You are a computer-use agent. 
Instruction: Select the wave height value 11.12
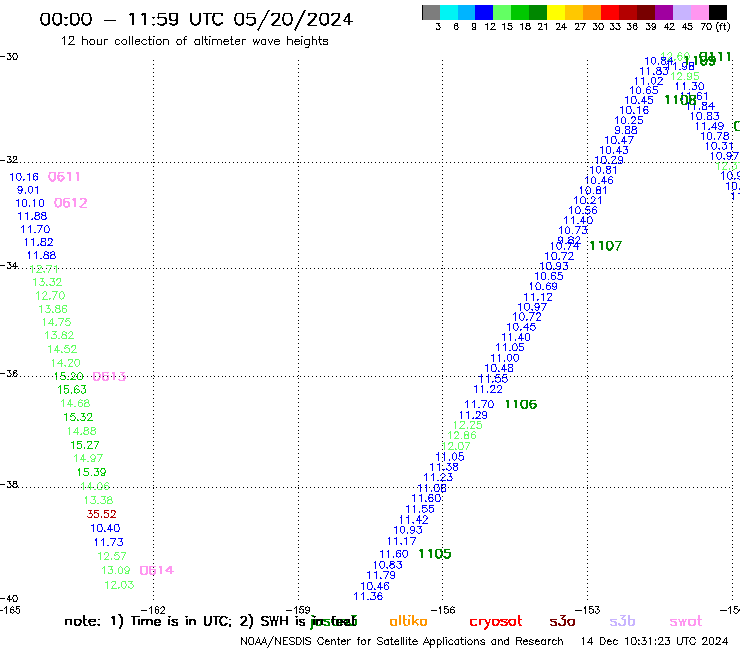click(x=538, y=297)
